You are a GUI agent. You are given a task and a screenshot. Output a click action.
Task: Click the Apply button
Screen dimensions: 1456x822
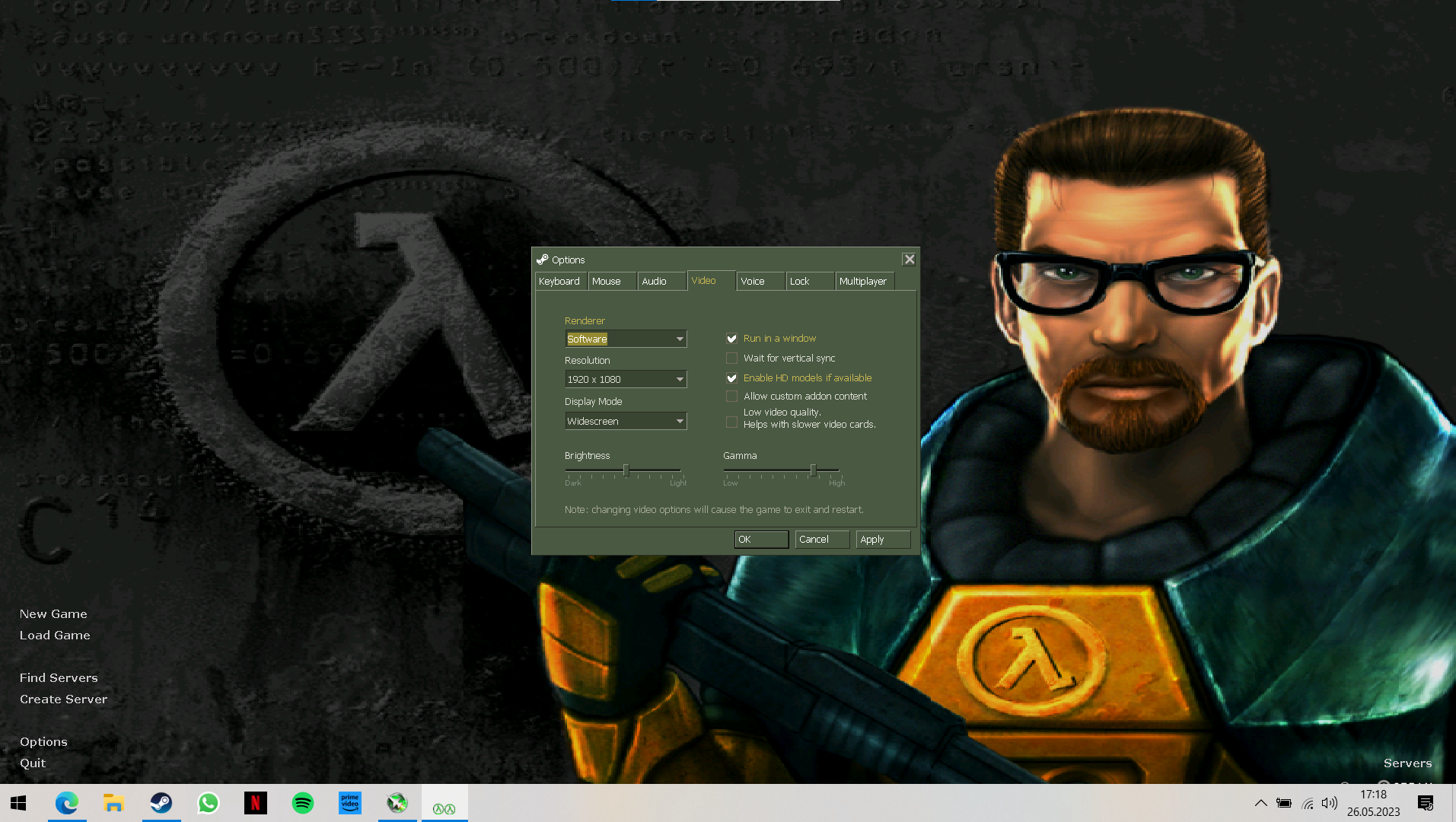pos(883,540)
